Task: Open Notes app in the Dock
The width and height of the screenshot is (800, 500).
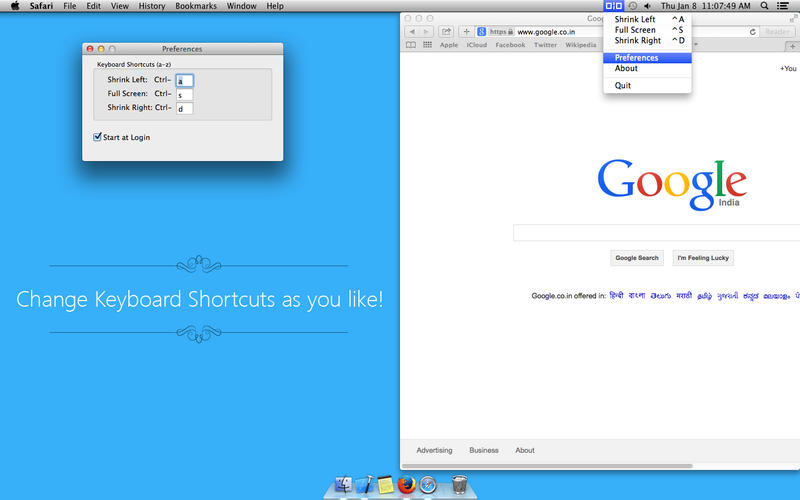Action: [386, 485]
